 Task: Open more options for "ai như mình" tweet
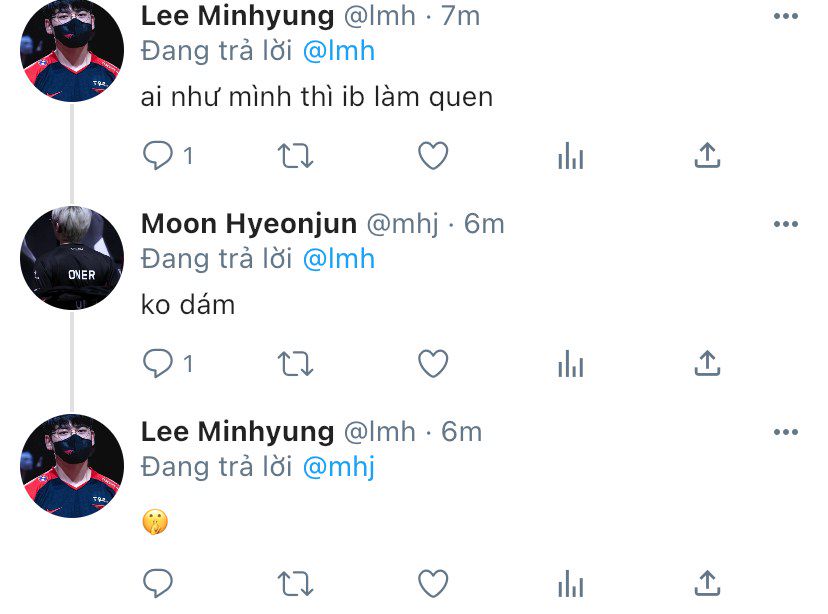pos(786,16)
